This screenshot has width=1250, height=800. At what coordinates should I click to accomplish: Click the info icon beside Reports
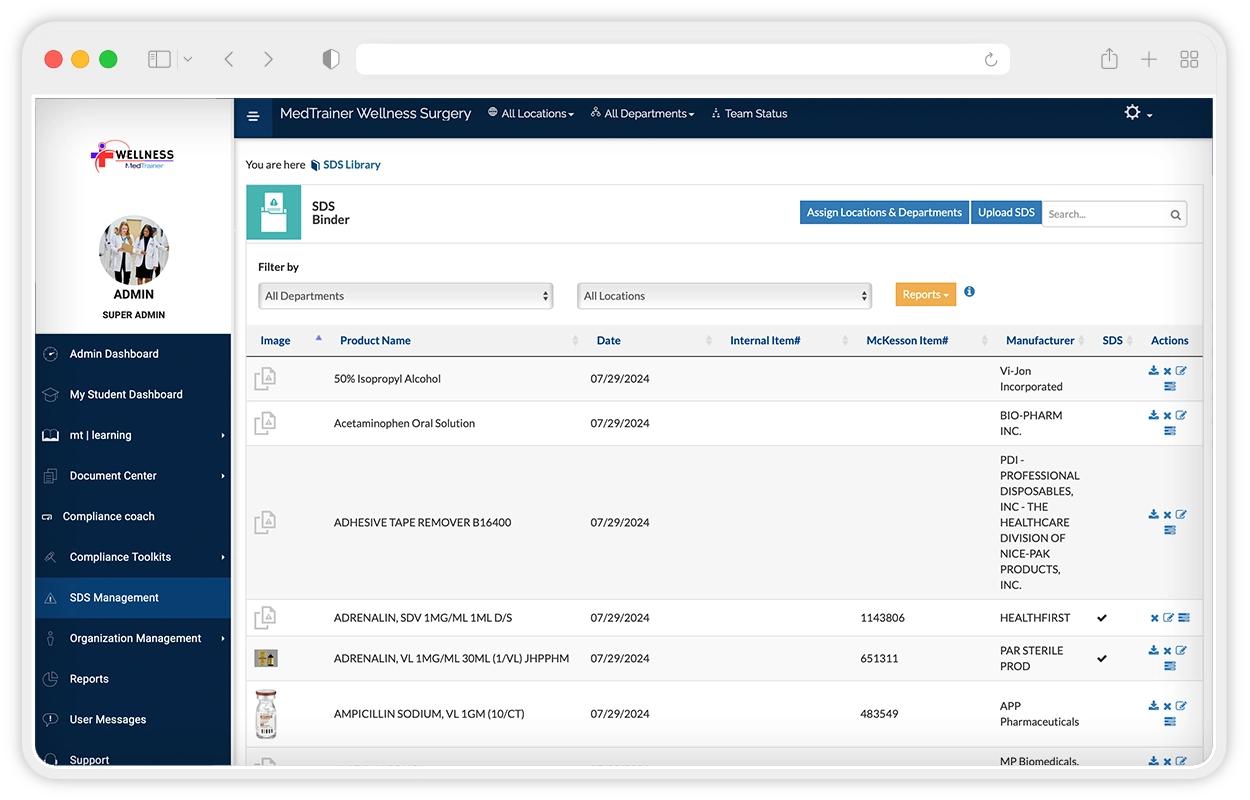click(x=968, y=291)
